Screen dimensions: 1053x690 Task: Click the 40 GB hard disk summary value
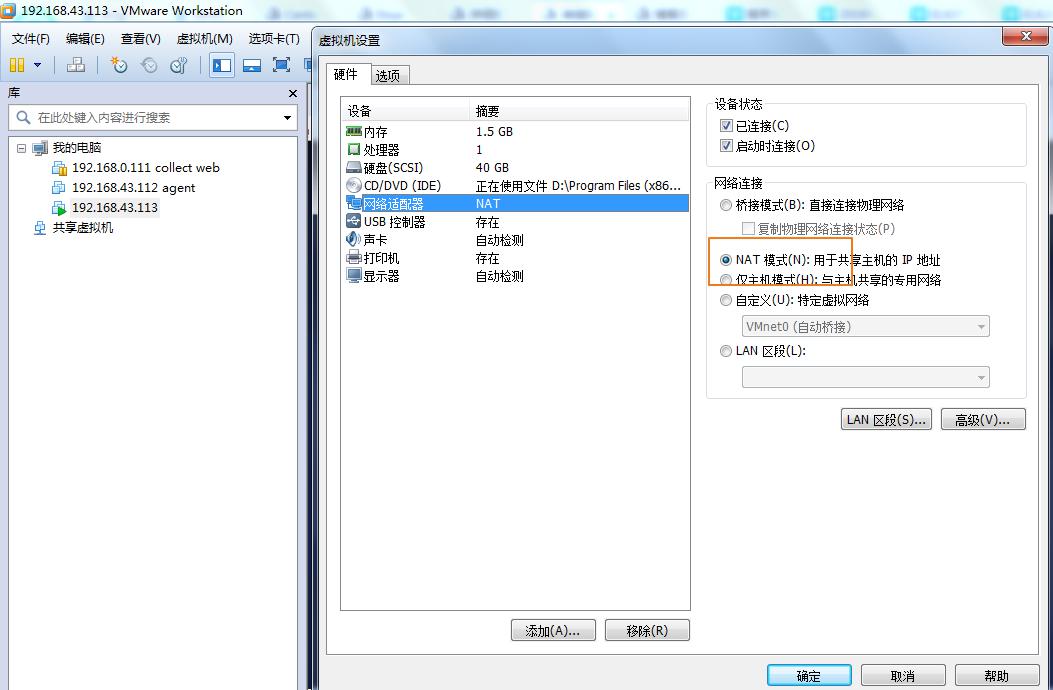click(492, 167)
